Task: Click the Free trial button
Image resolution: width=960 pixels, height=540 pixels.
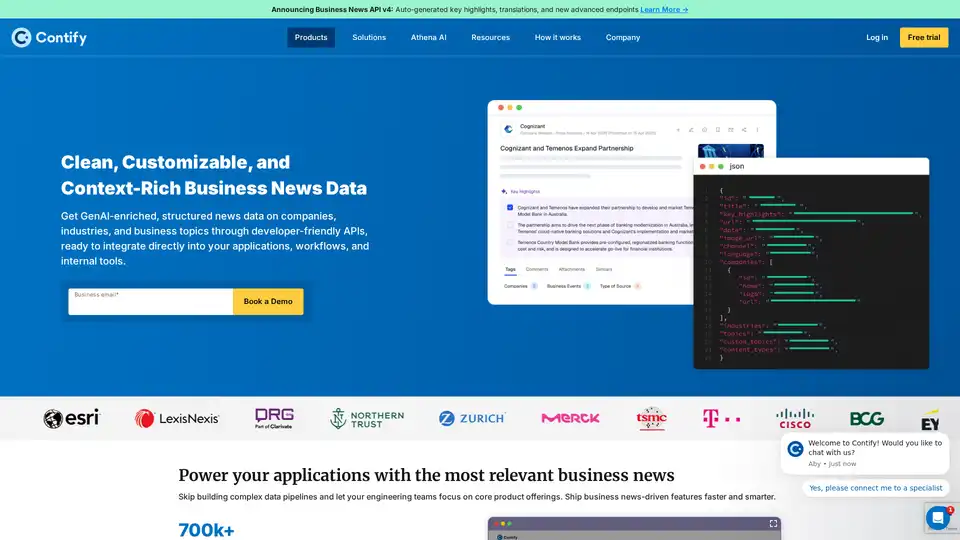Action: point(924,37)
